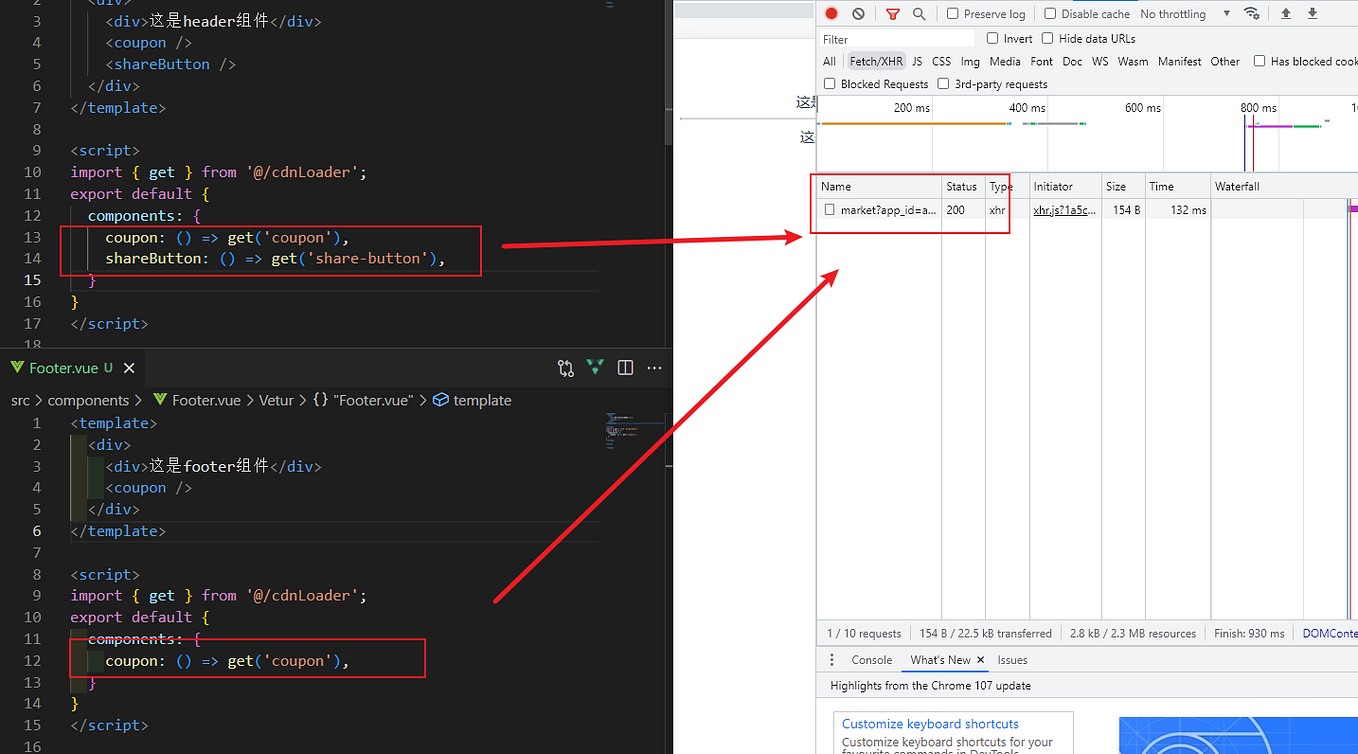Image resolution: width=1358 pixels, height=754 pixels.
Task: Click the export HAR download arrow
Action: [x=1313, y=14]
